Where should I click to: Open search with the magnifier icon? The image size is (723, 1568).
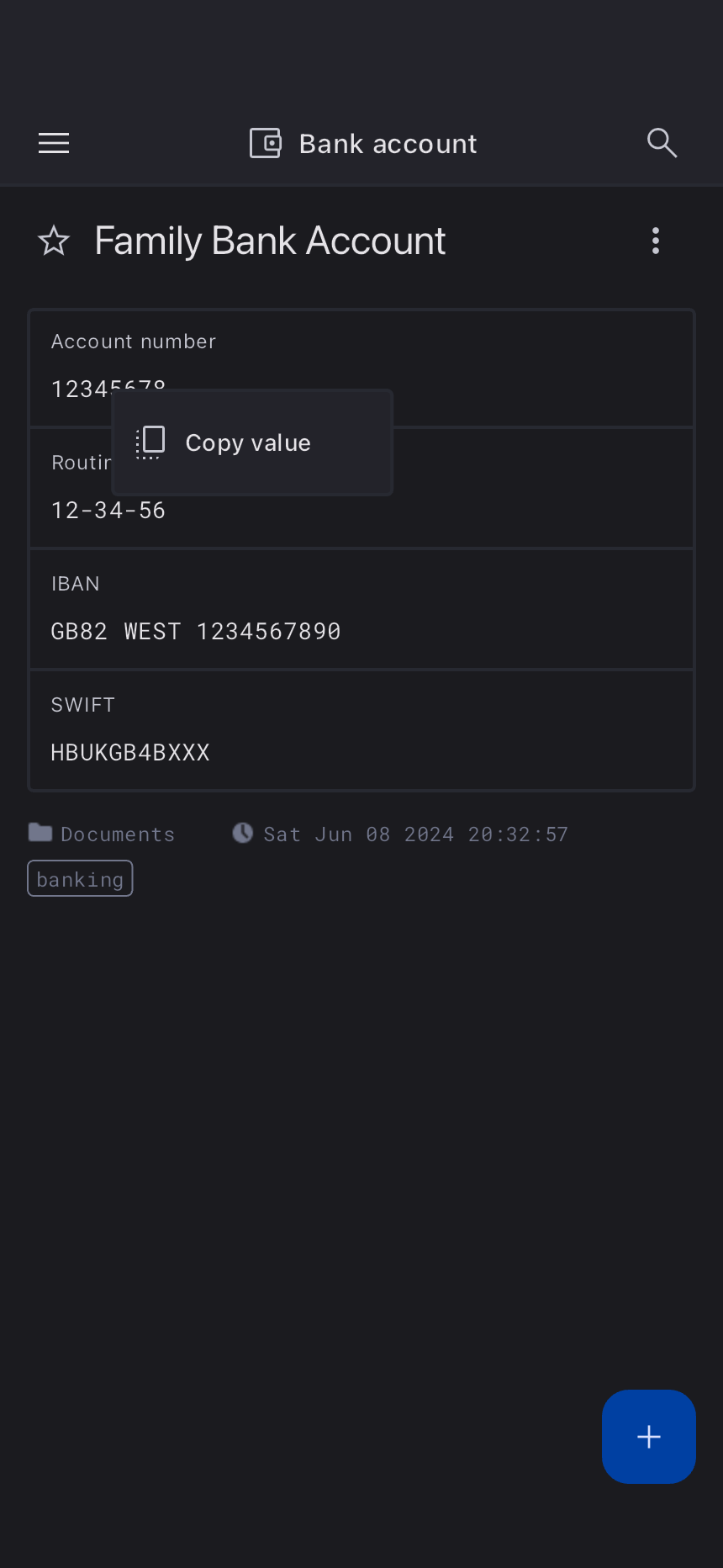[662, 144]
